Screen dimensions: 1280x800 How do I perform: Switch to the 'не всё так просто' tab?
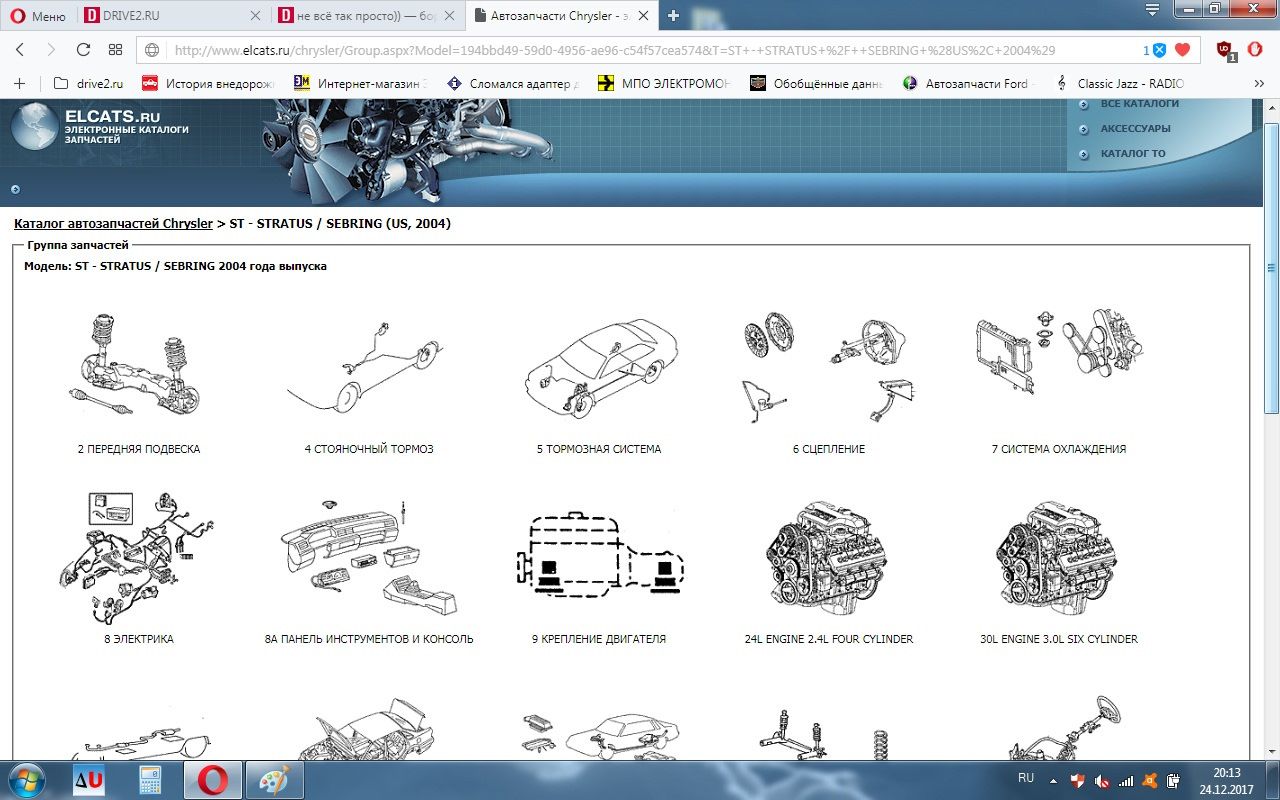[x=368, y=16]
